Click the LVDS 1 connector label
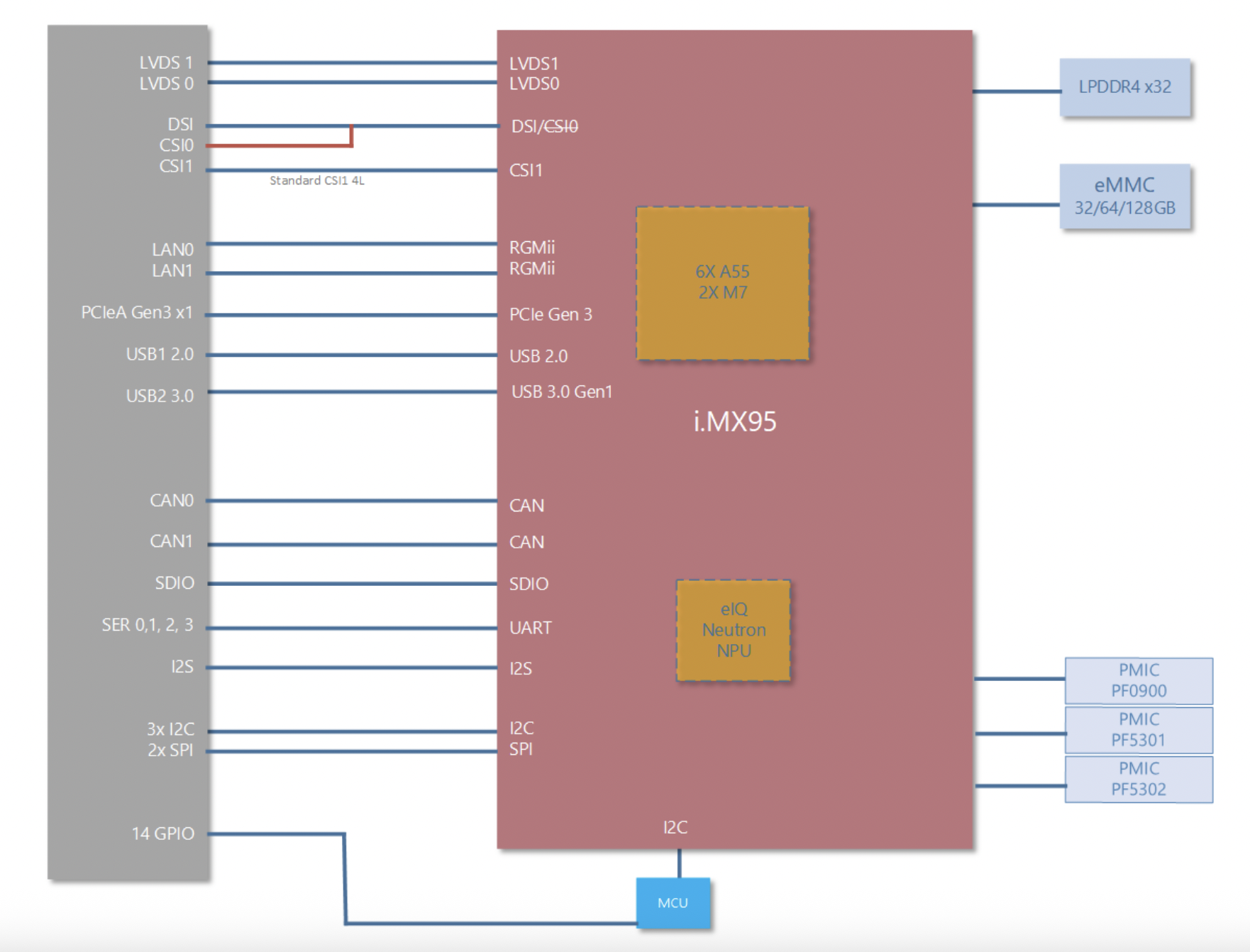 [x=166, y=63]
